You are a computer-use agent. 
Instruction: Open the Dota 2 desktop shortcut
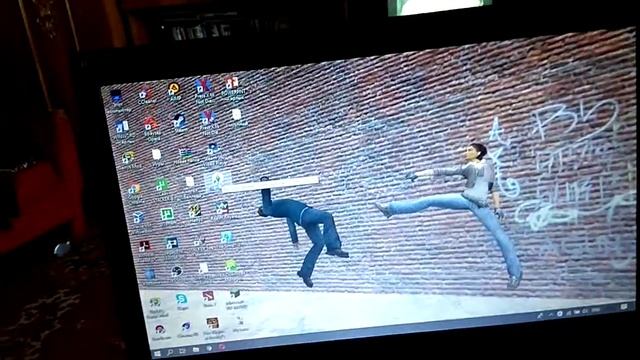pos(208,297)
